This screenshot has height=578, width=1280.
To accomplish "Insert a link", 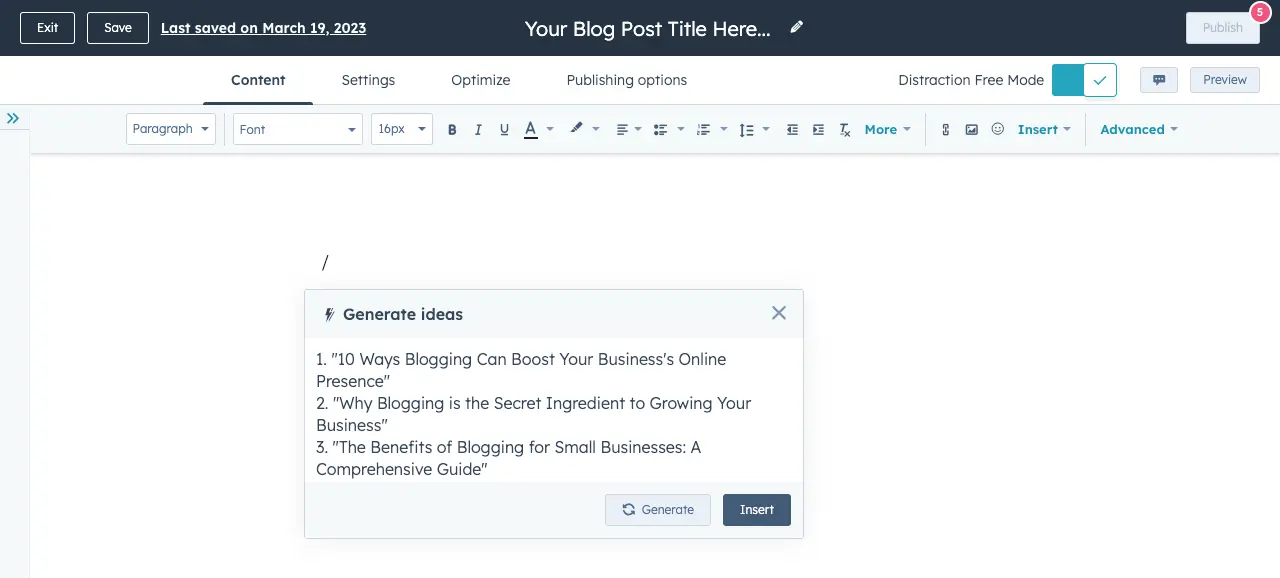I will click(x=945, y=129).
